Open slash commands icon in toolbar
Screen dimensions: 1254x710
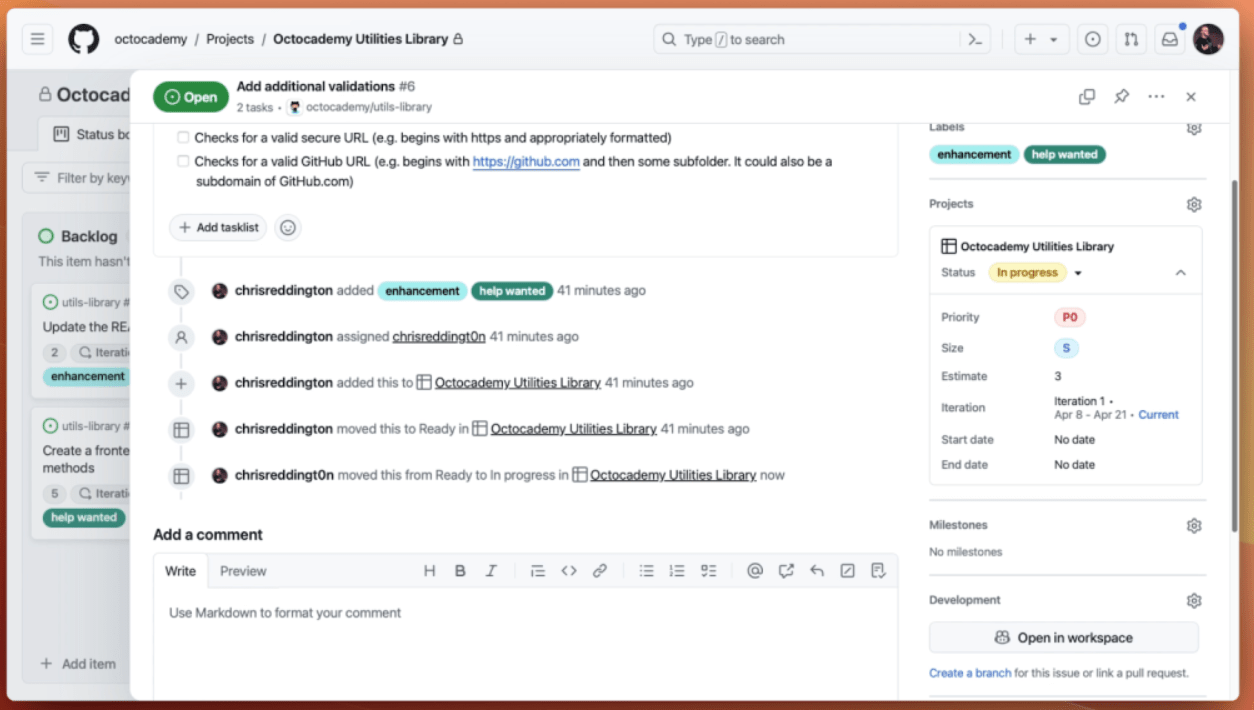848,571
